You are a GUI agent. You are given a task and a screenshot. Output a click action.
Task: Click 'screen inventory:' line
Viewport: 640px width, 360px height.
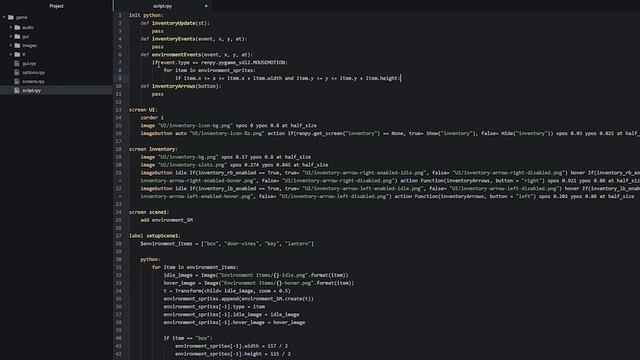click(153, 149)
